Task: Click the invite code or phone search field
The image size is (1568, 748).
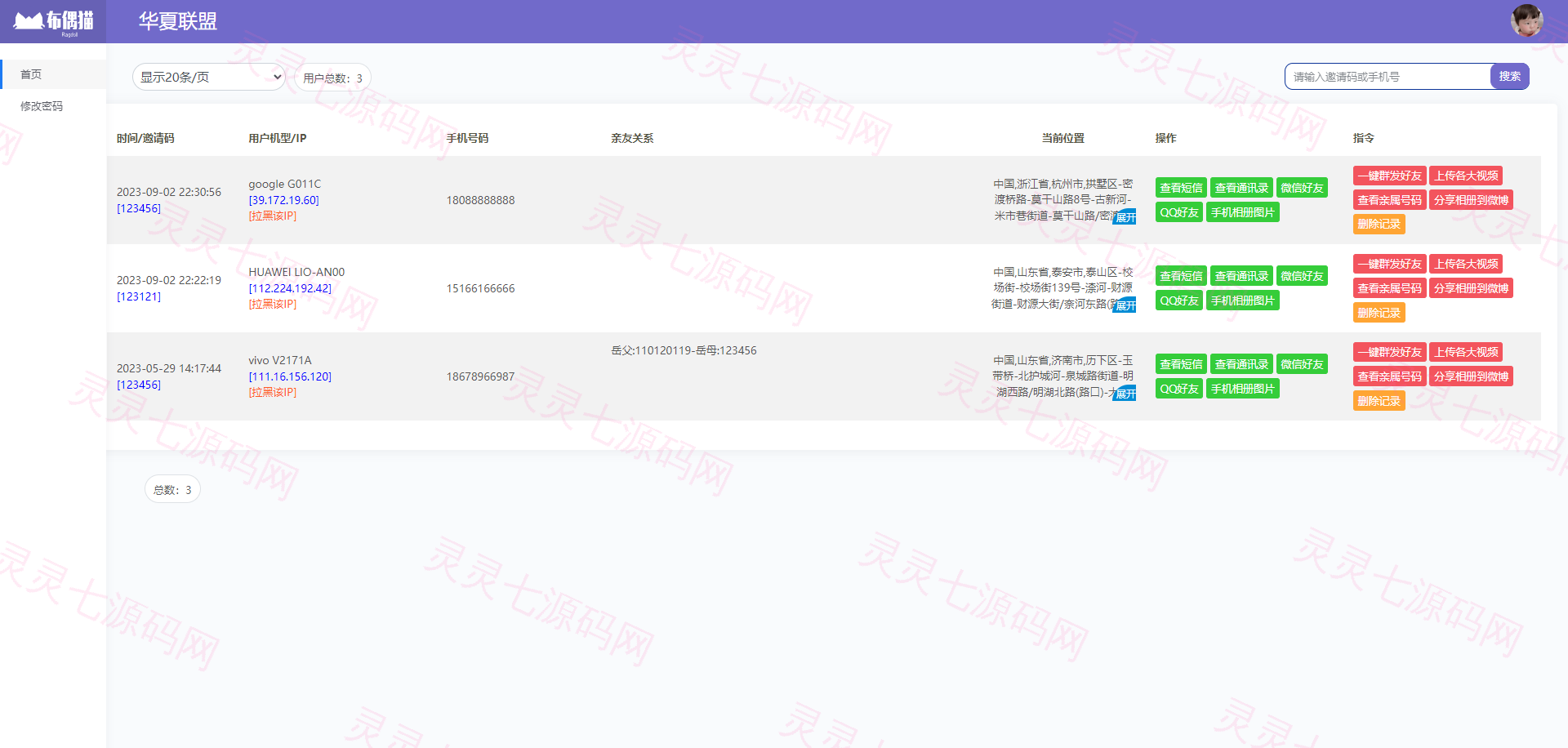Action: [1388, 77]
